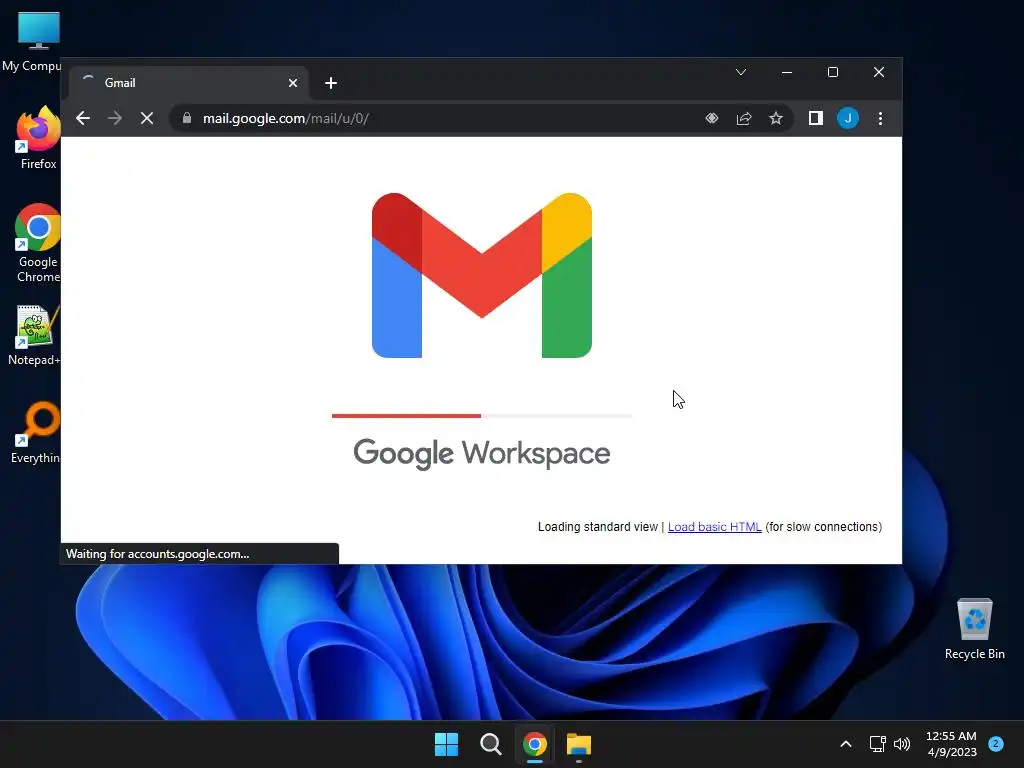Expand the tab search dropdown chevron

(741, 72)
